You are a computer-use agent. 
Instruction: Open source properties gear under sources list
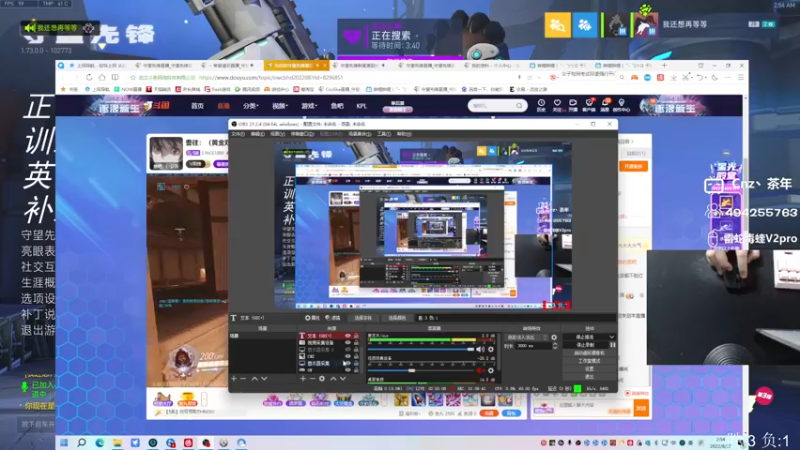tap(322, 379)
